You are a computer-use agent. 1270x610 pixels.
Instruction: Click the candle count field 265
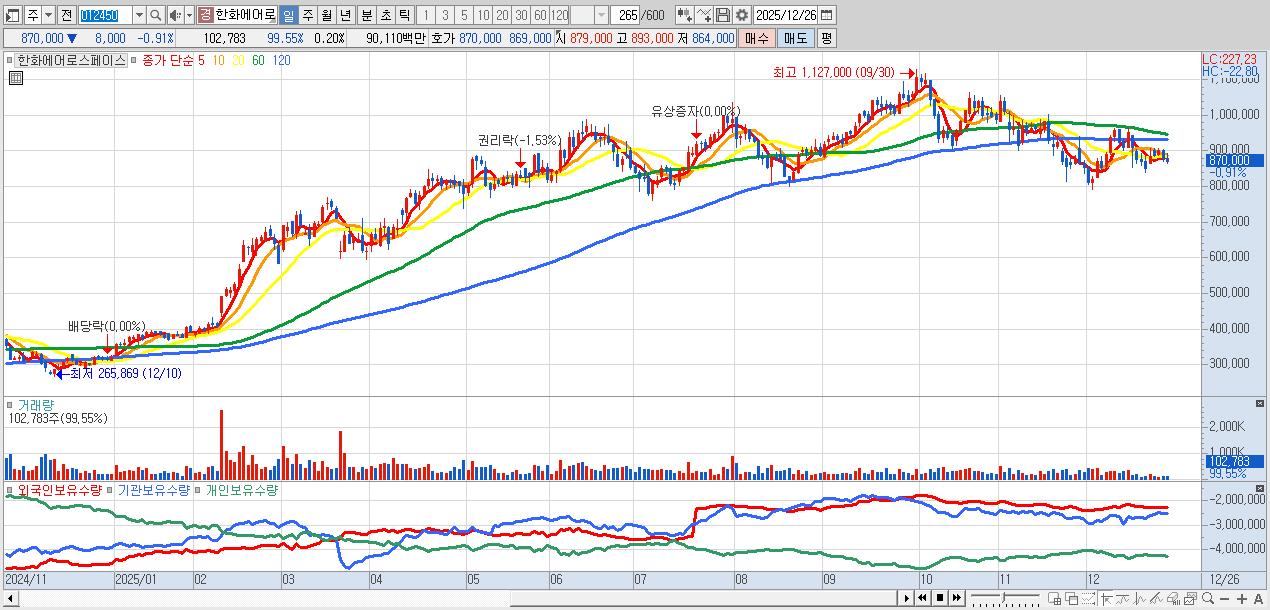point(625,15)
